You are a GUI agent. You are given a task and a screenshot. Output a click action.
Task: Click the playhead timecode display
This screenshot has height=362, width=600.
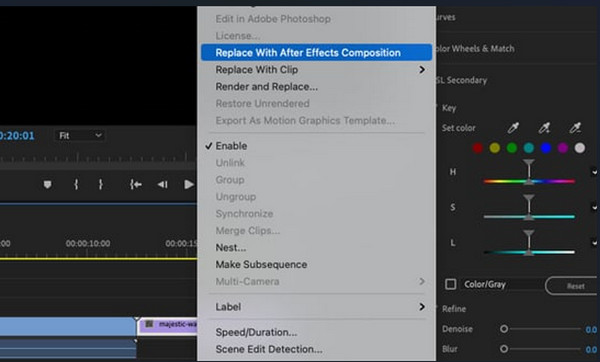[17, 136]
